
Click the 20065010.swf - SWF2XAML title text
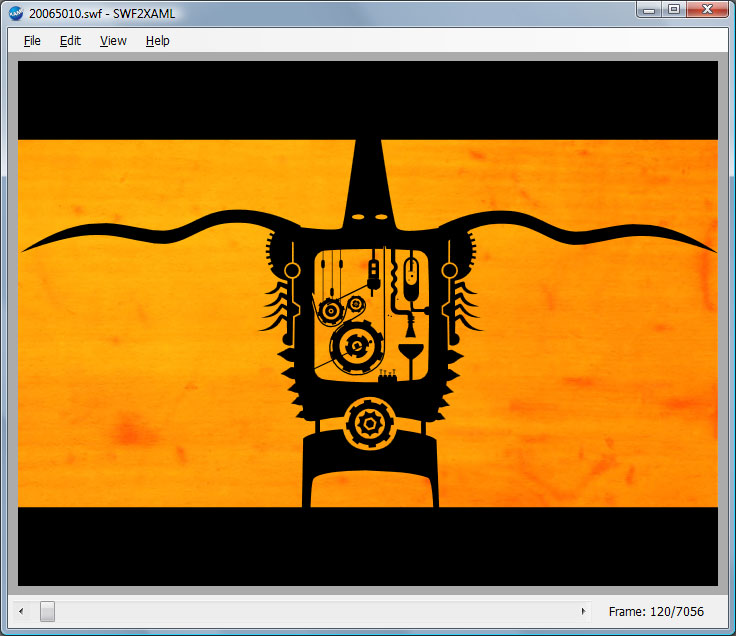[x=102, y=14]
